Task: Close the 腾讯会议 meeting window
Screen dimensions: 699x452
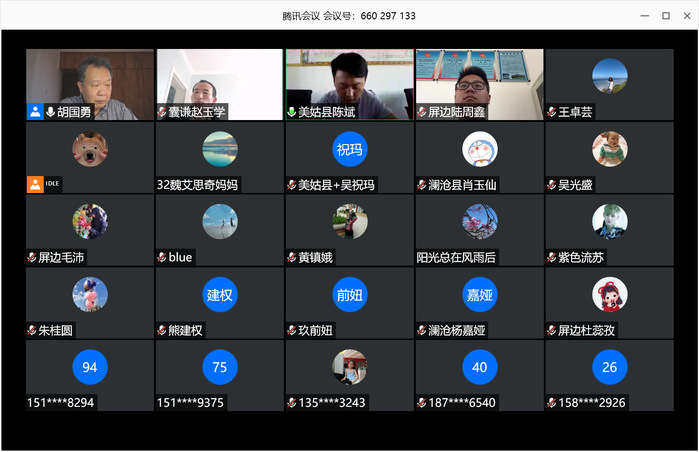Action: point(687,16)
